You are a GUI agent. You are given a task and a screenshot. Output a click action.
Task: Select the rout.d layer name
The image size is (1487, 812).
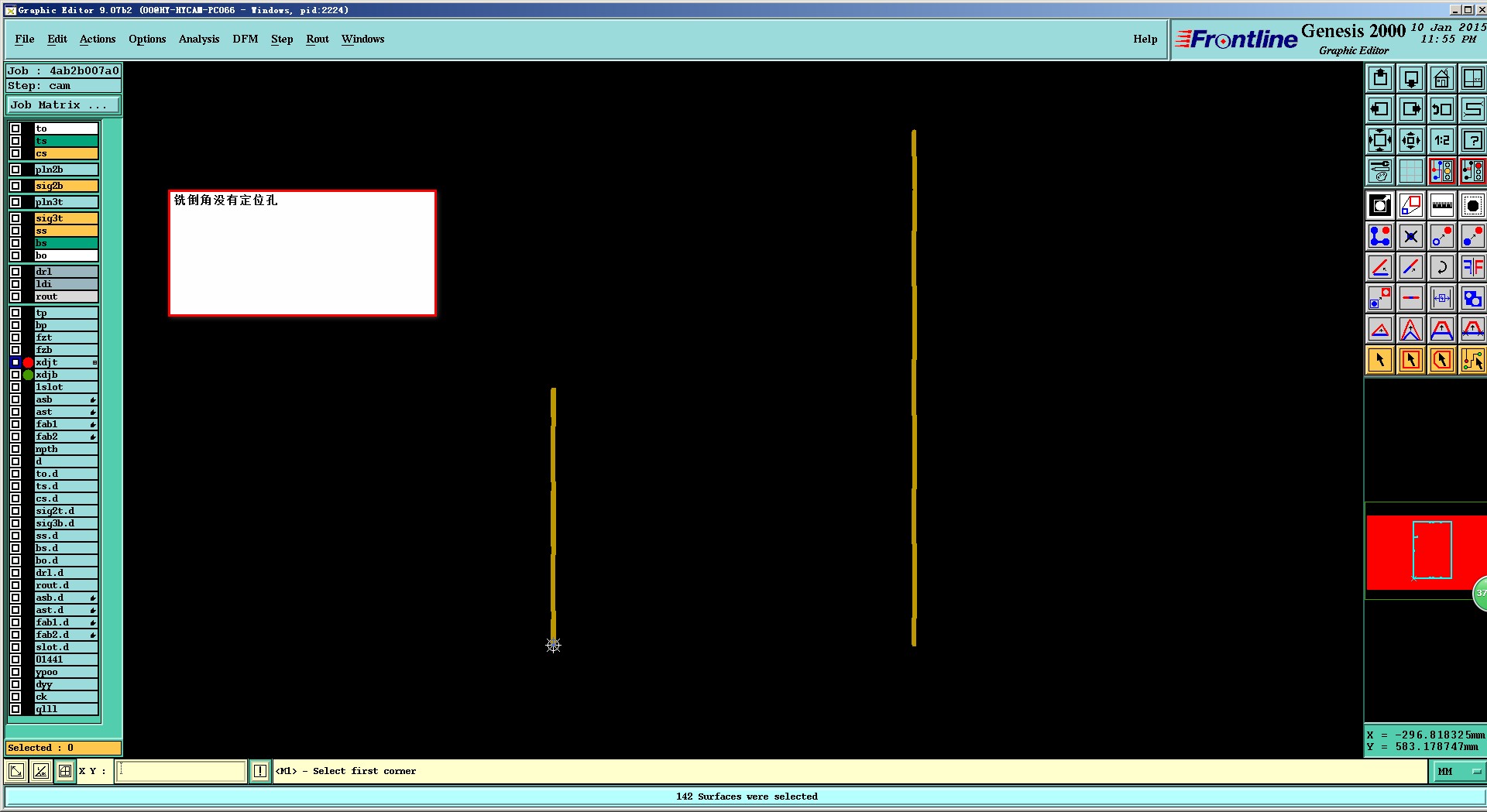66,585
